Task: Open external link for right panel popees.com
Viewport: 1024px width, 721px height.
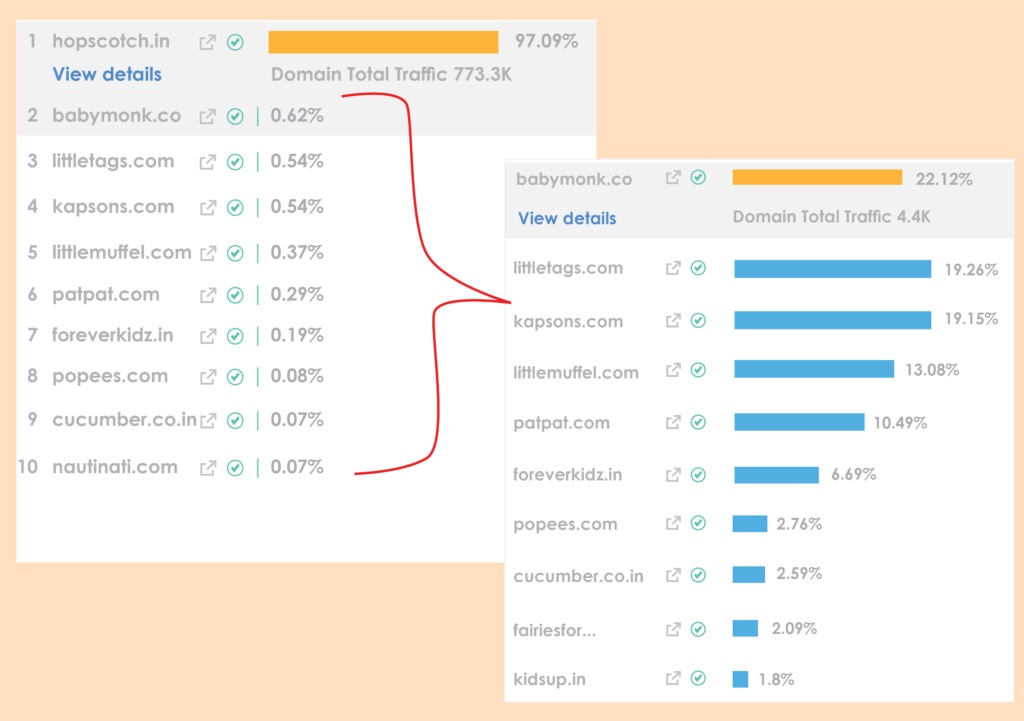Action: tap(673, 523)
